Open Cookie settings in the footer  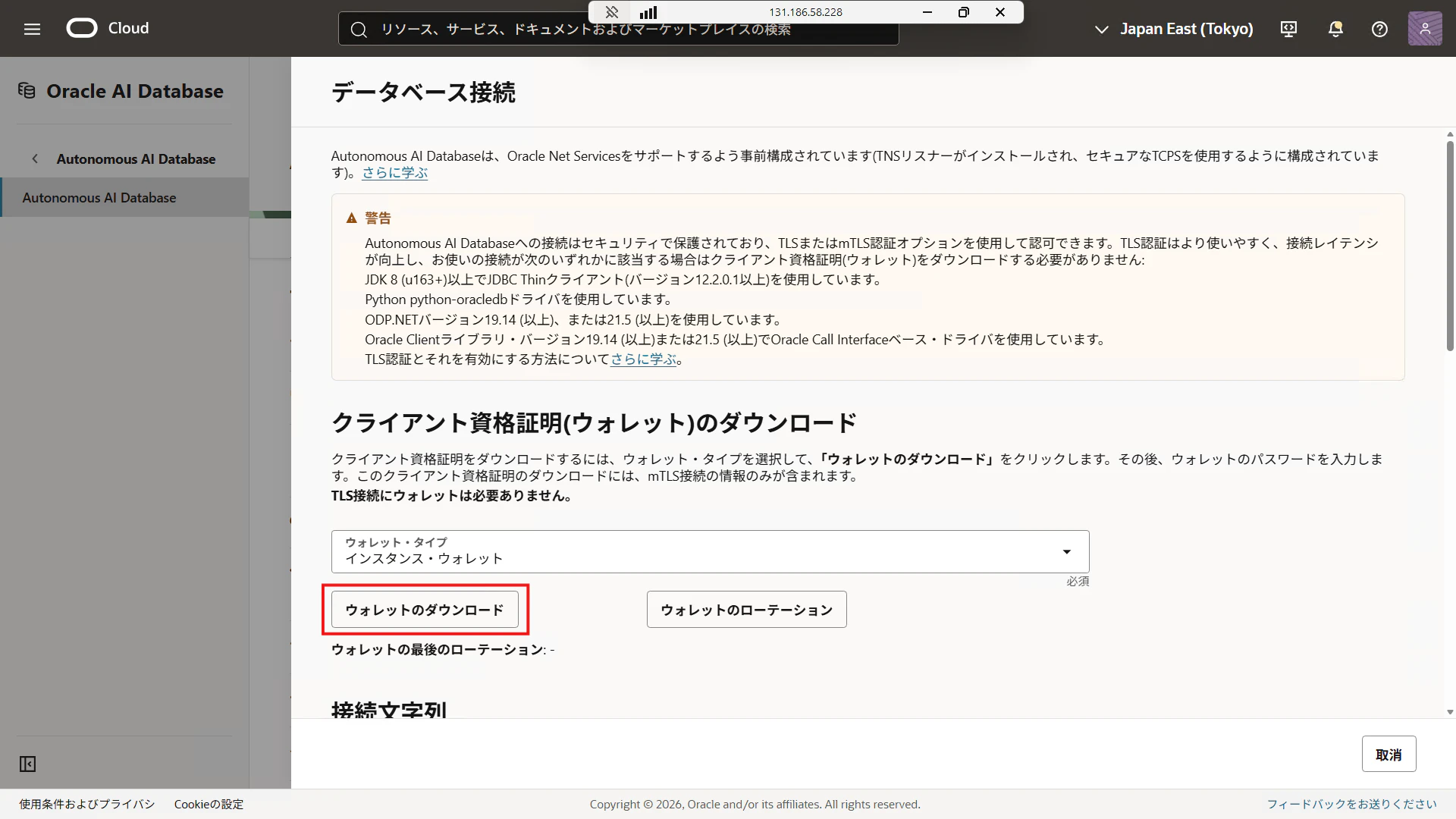[x=209, y=804]
